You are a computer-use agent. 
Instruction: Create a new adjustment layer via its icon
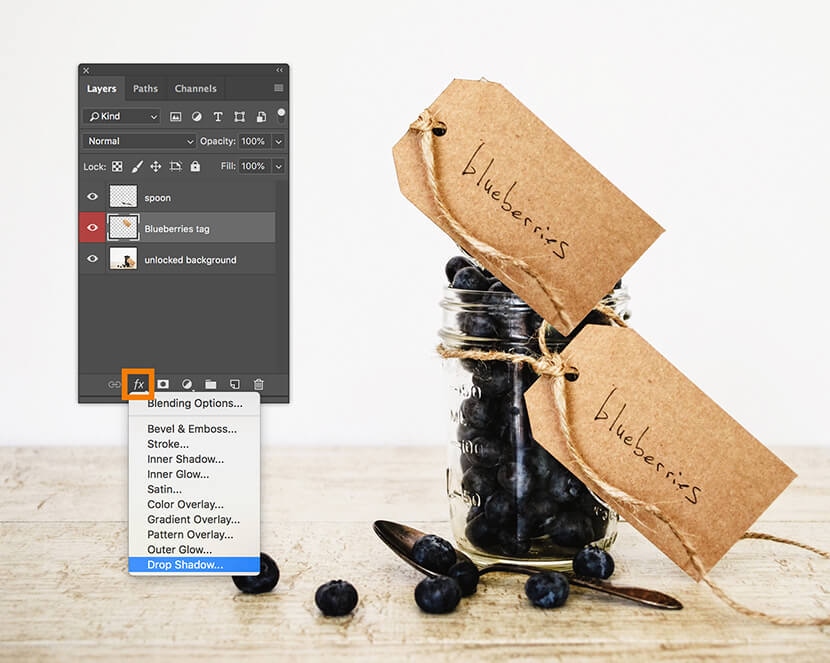click(x=187, y=384)
